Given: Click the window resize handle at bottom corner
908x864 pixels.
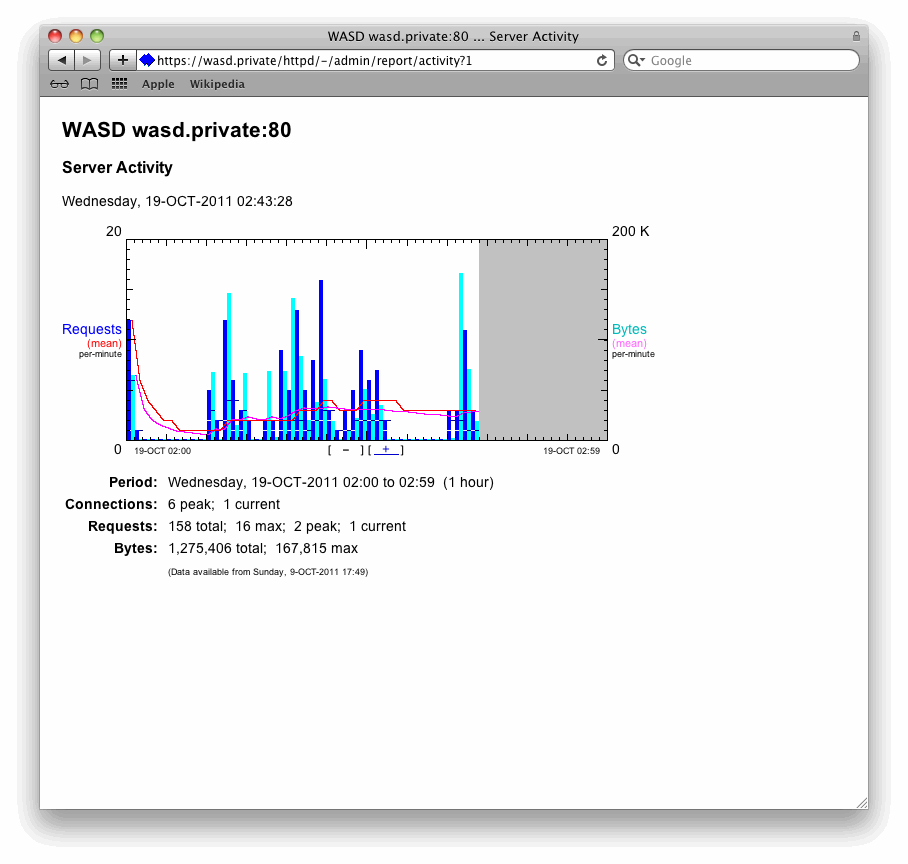Looking at the screenshot, I should click(861, 802).
